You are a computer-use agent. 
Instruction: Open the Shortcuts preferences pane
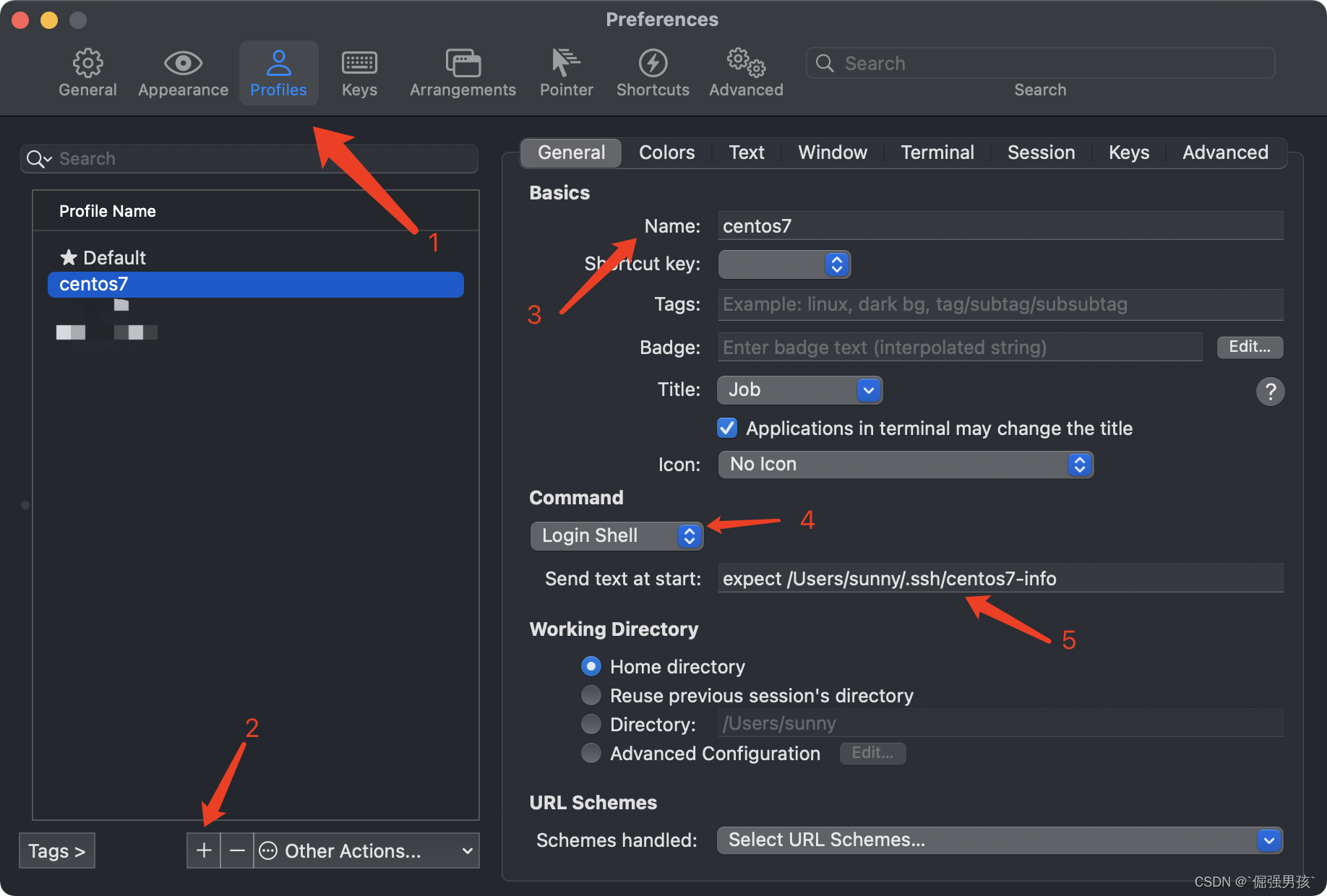click(652, 72)
